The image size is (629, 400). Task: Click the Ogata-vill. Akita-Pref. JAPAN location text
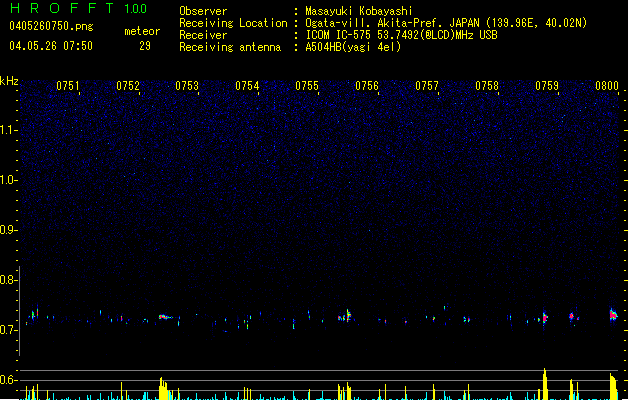pos(446,23)
